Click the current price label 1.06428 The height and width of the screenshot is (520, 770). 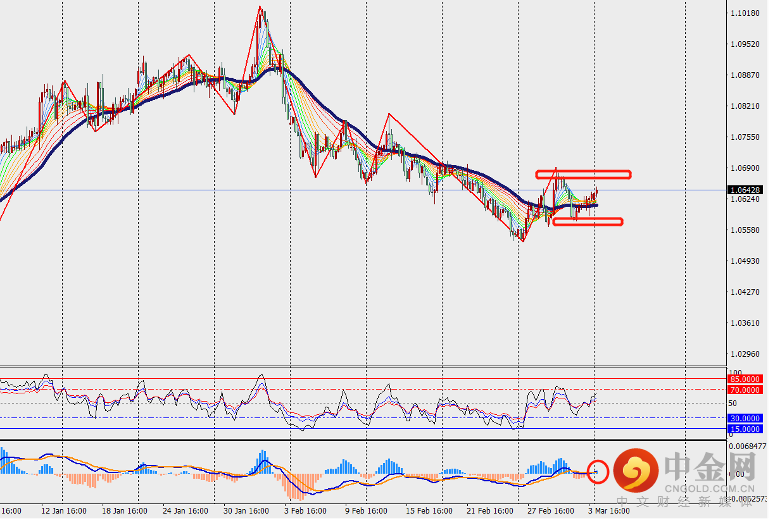pos(746,189)
